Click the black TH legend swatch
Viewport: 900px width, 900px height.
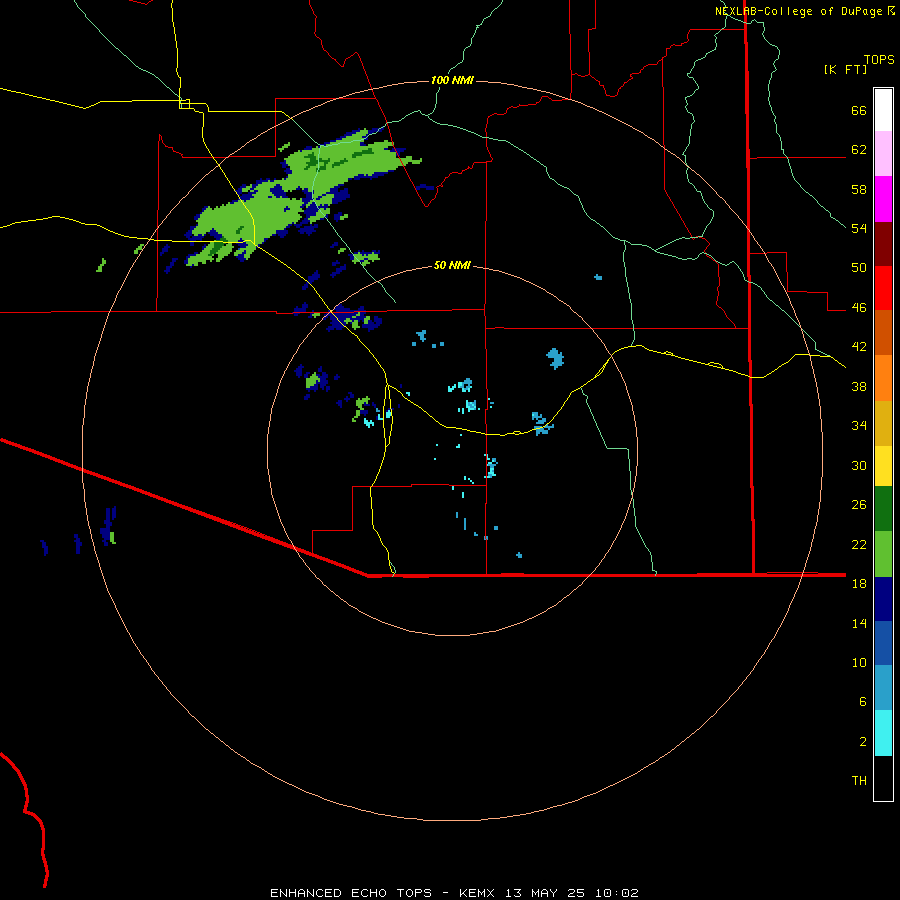883,778
